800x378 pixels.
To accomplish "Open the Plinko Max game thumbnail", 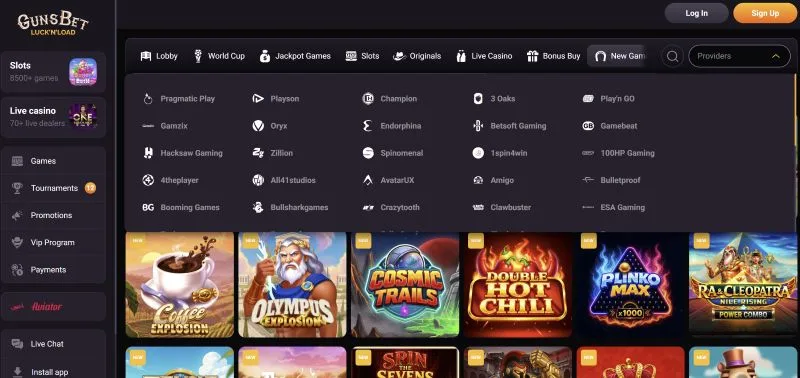I will [x=631, y=285].
